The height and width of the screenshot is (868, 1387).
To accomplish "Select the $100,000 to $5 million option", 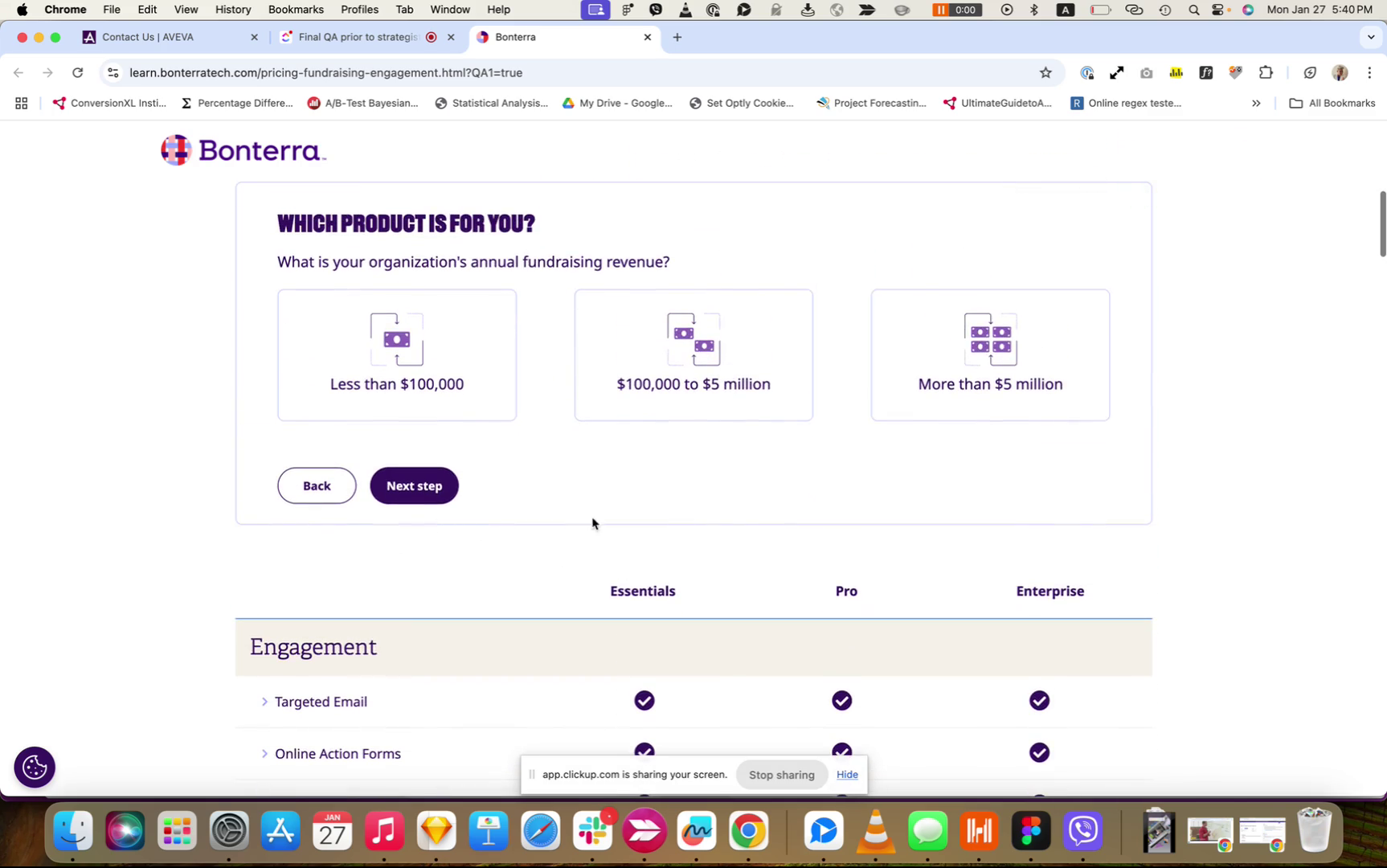I will (x=693, y=355).
